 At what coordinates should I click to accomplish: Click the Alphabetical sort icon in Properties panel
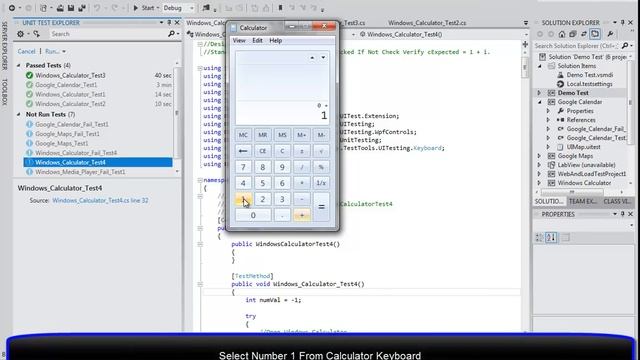tap(551, 238)
